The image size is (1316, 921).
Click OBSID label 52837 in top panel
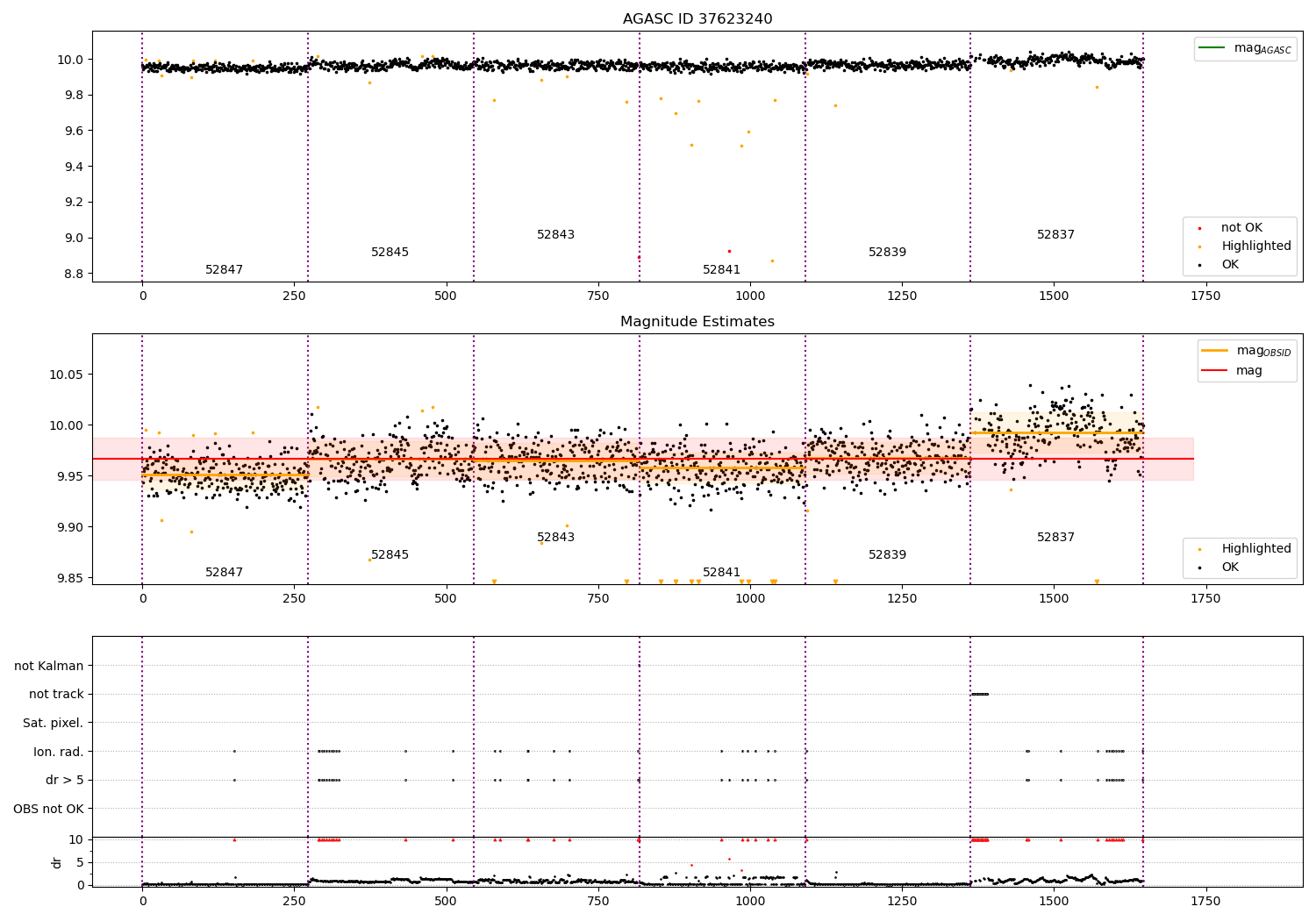pos(1056,235)
